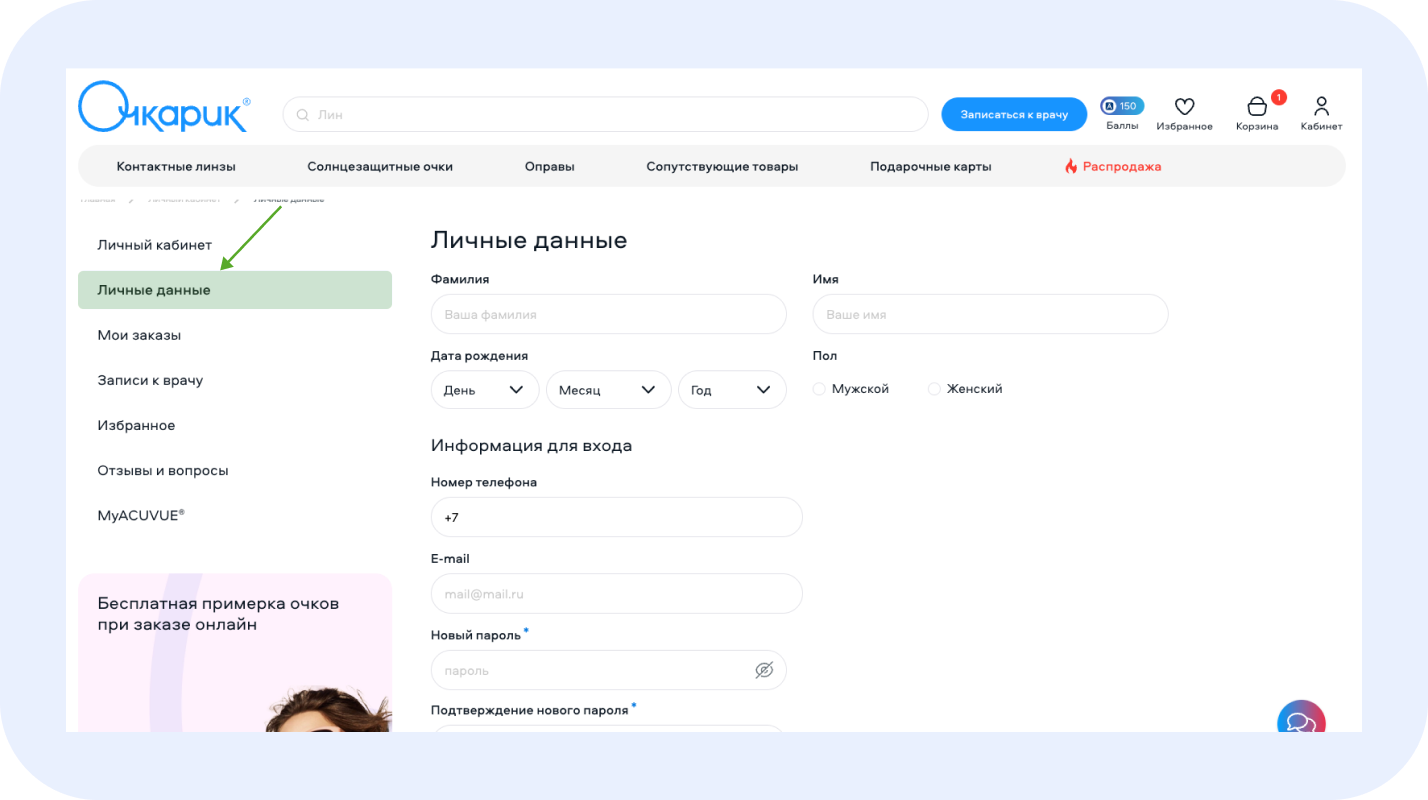Viewport: 1428px width, 800px height.
Task: Open the chat support bubble icon
Action: [x=1300, y=721]
